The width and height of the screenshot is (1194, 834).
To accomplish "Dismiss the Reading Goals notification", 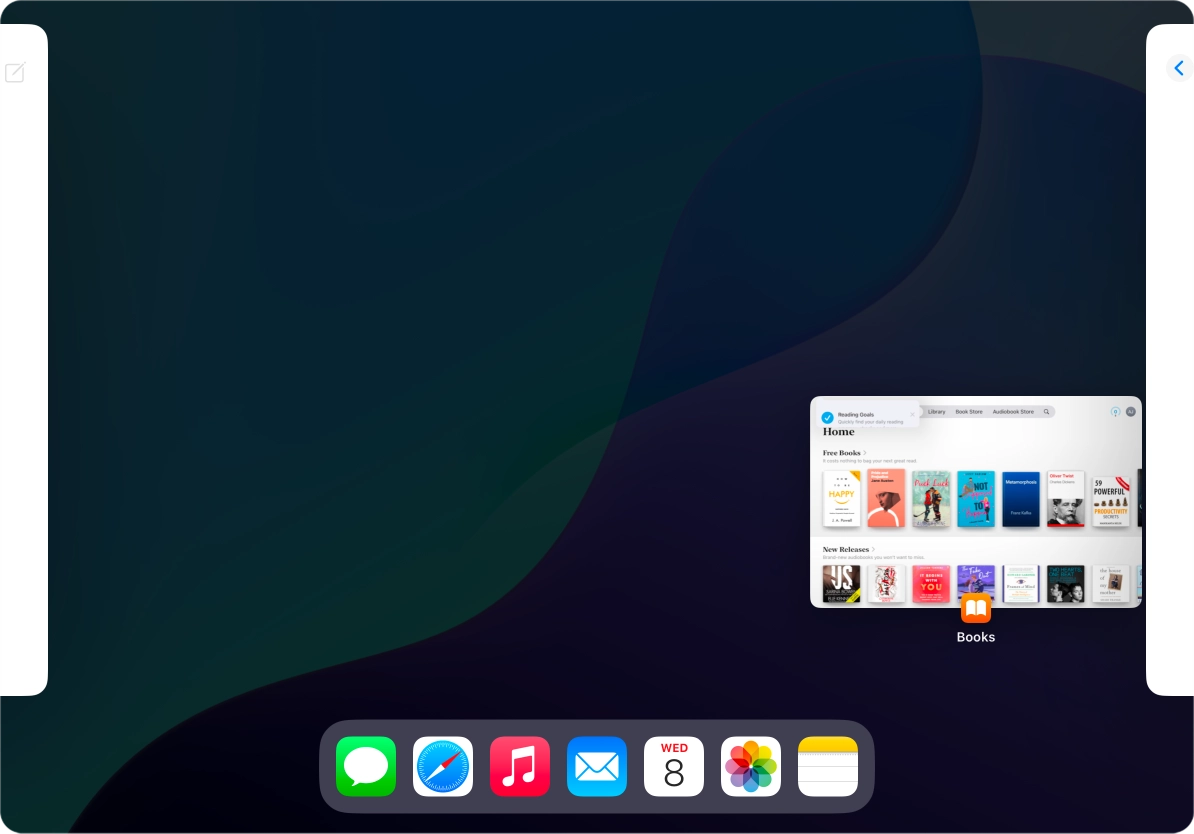I will (912, 413).
